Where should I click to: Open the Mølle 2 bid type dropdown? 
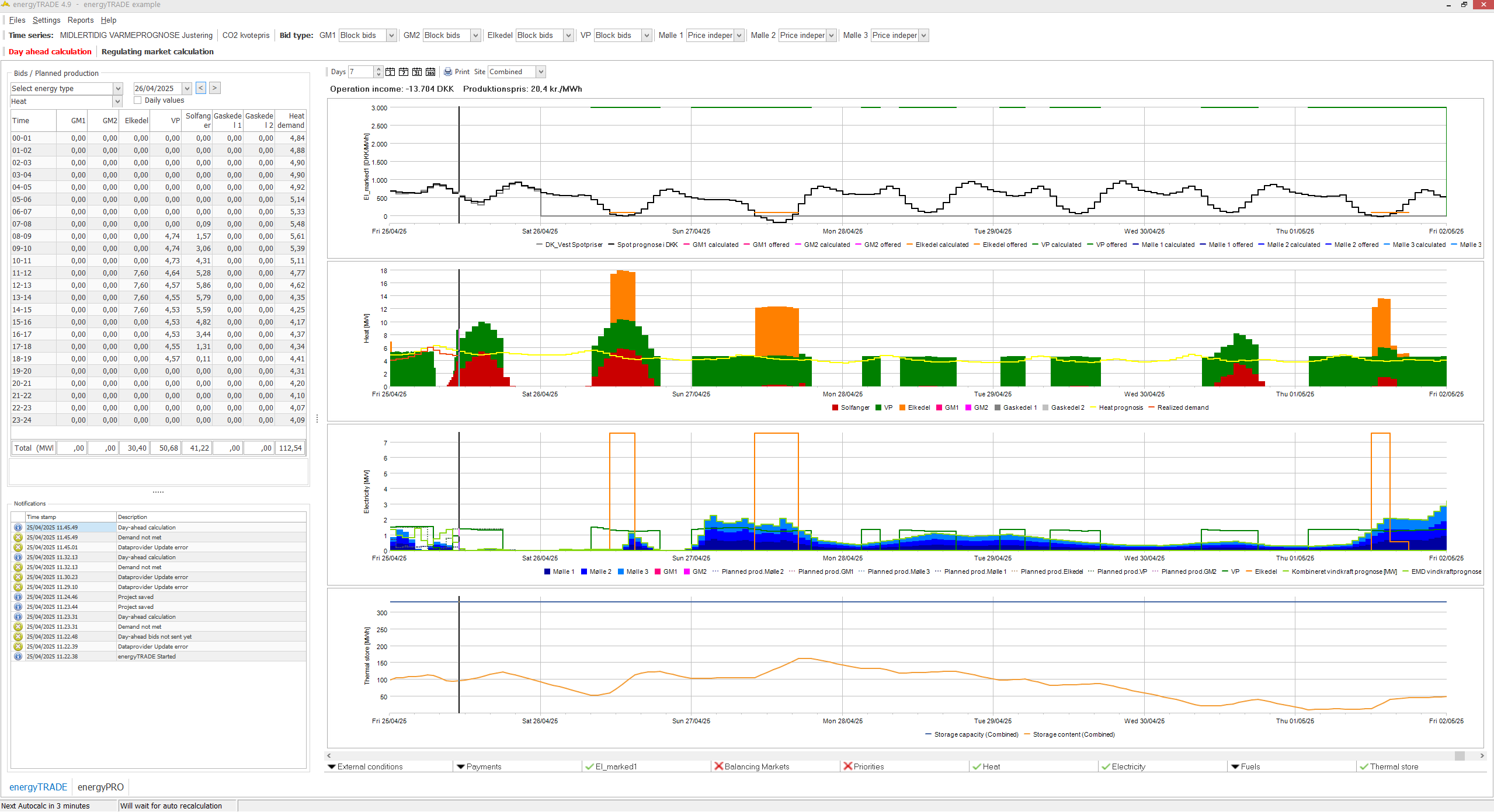click(x=831, y=36)
